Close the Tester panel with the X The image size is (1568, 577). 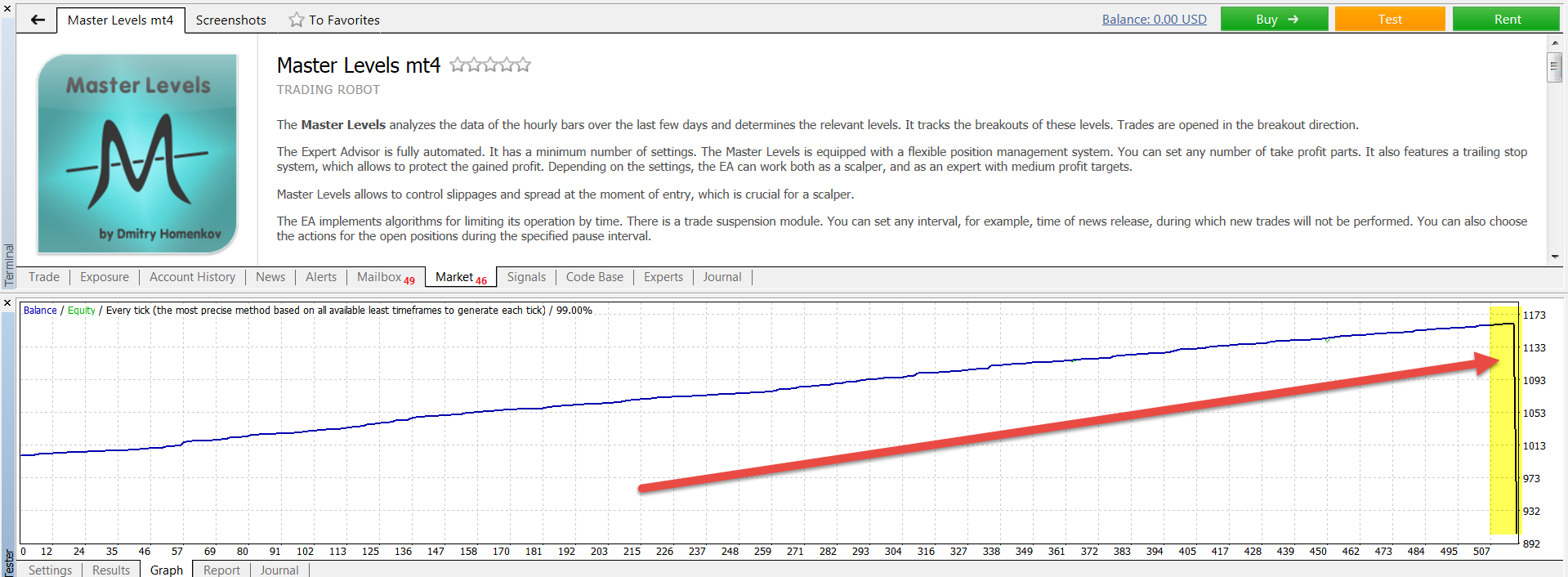click(7, 303)
